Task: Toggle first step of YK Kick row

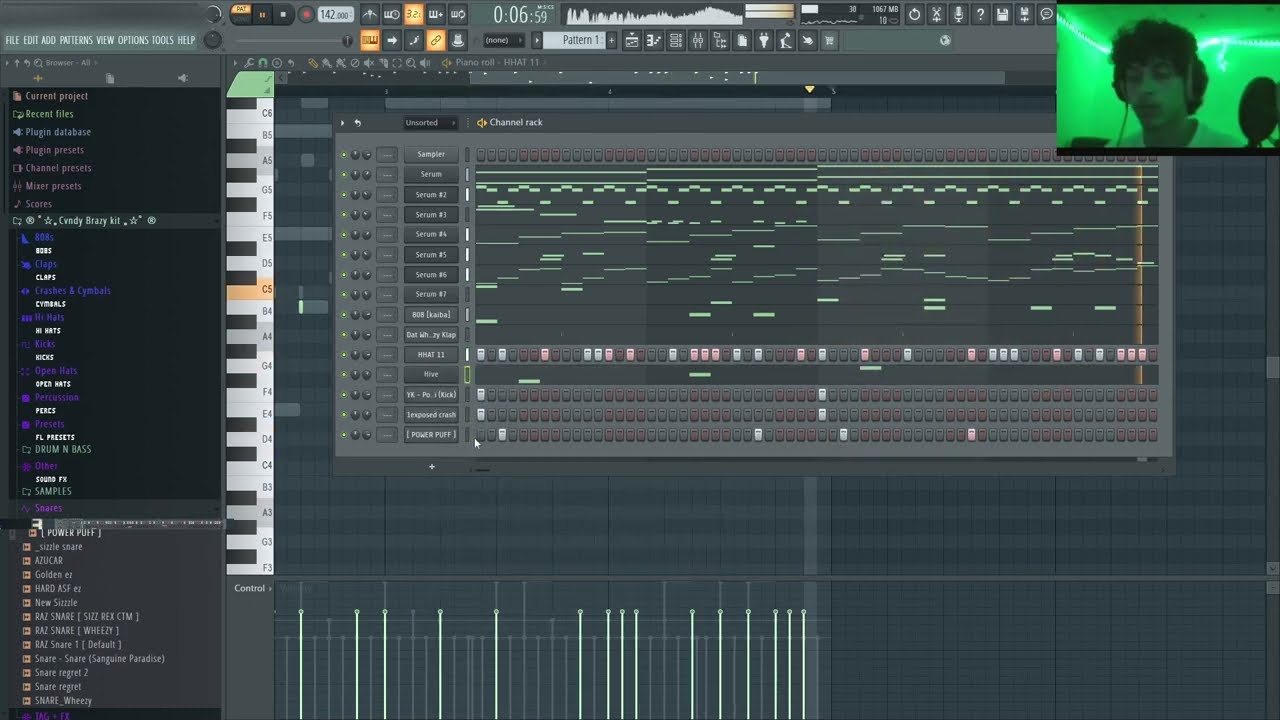Action: click(481, 394)
